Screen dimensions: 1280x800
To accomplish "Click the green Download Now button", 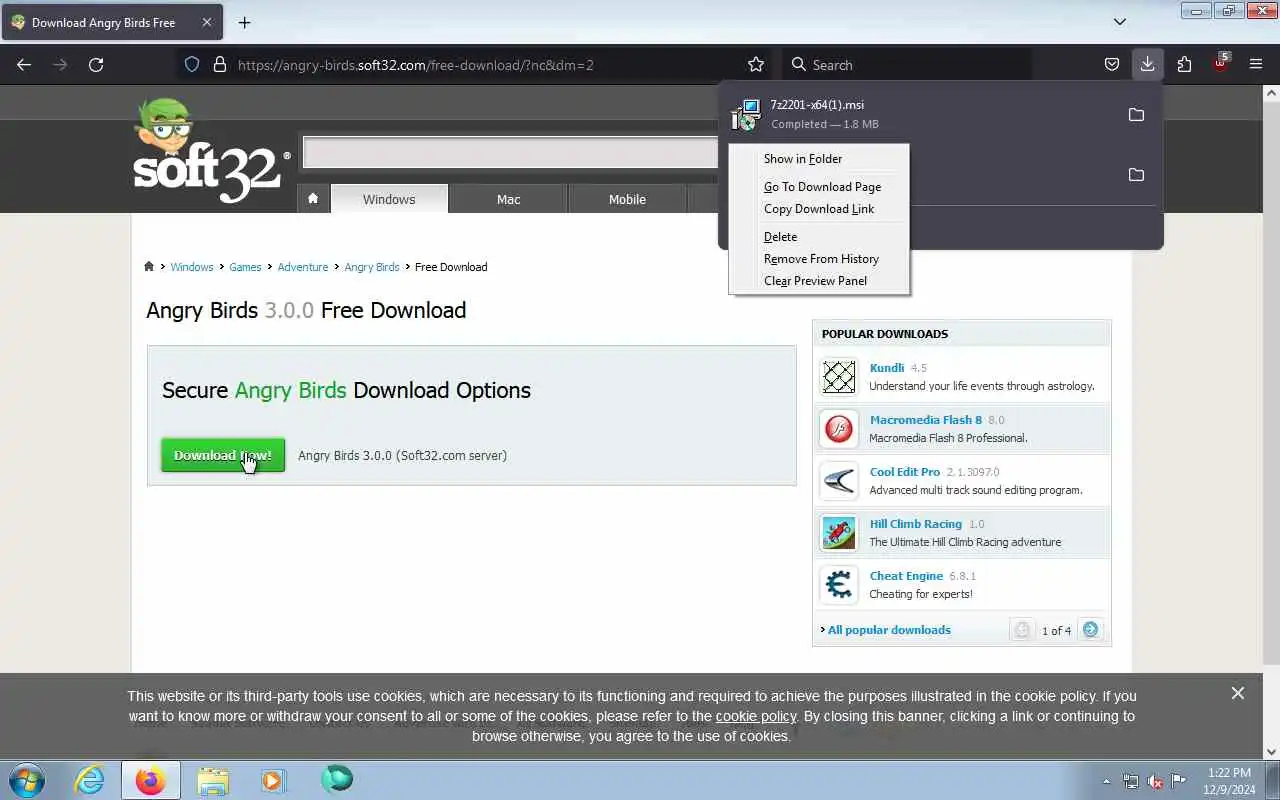I will click(x=223, y=455).
